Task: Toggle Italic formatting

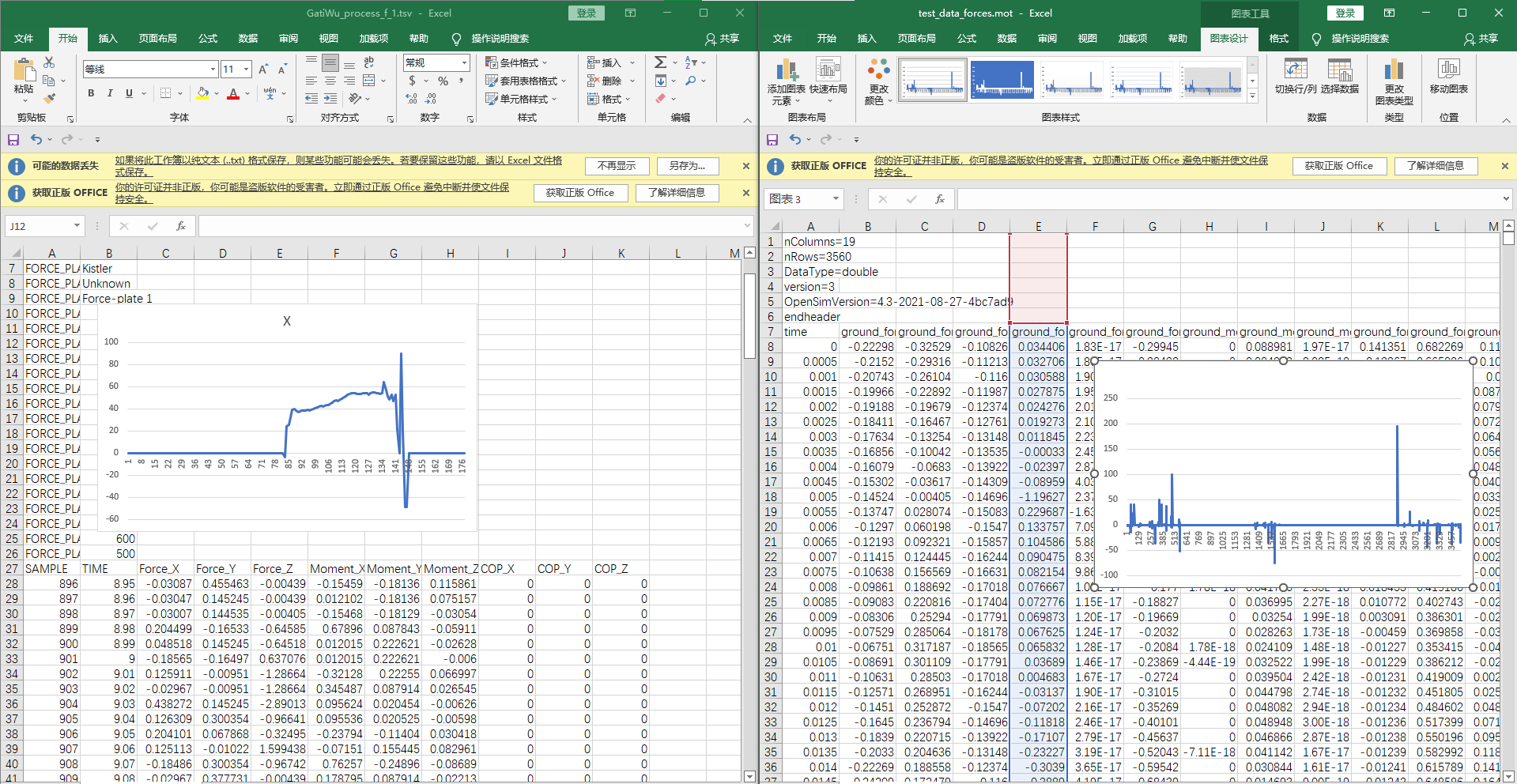Action: coord(110,93)
